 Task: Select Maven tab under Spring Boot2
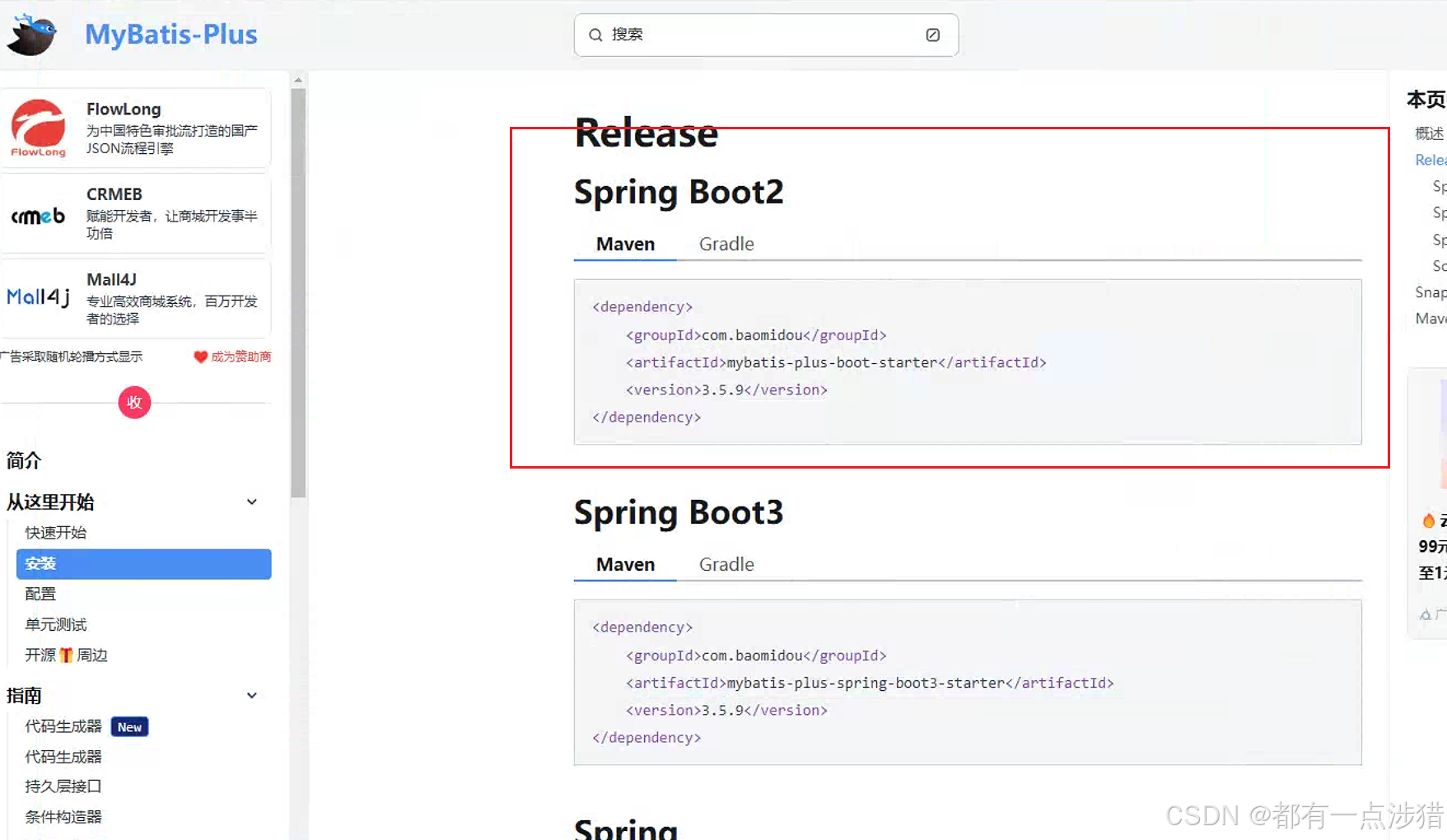coord(625,244)
